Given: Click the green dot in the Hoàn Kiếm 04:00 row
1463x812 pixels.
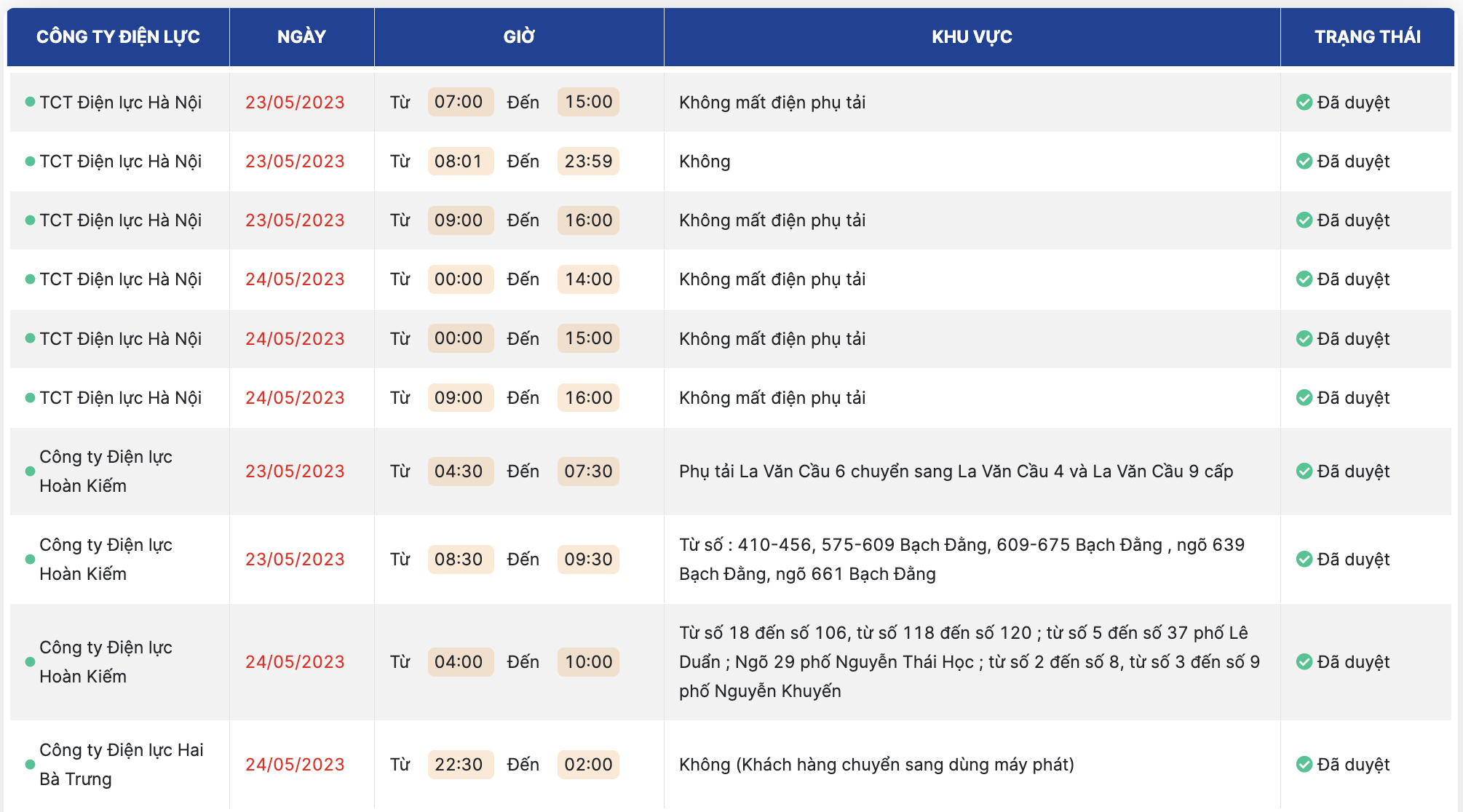Looking at the screenshot, I should coord(30,661).
